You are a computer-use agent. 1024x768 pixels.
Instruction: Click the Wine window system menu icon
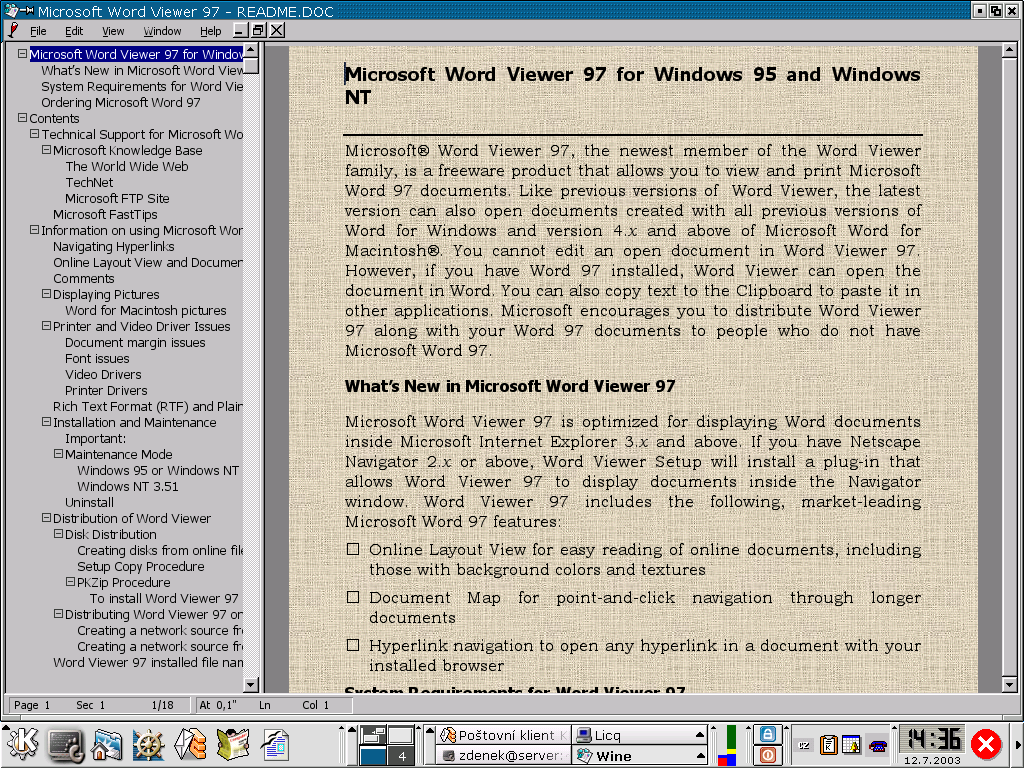point(12,10)
